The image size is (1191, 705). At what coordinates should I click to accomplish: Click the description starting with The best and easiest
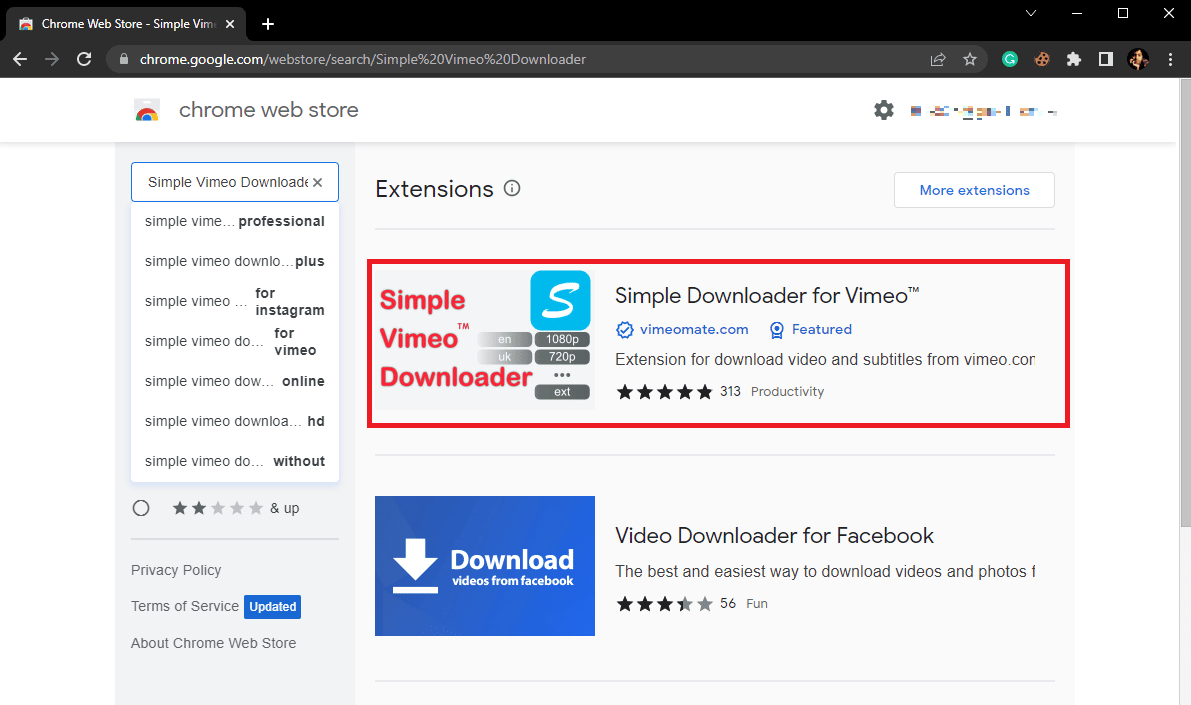pos(825,571)
